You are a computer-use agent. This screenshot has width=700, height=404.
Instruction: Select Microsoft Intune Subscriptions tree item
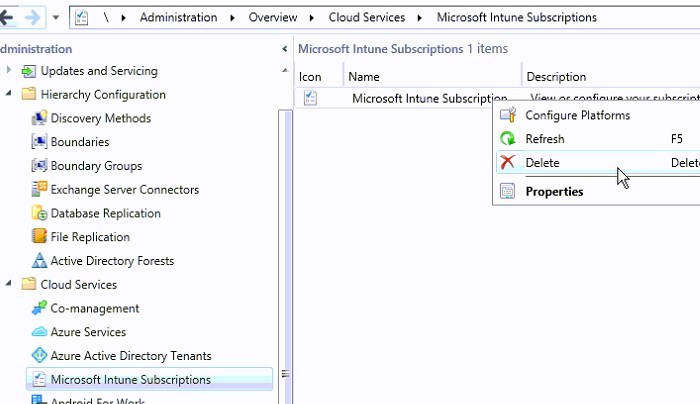(x=149, y=379)
